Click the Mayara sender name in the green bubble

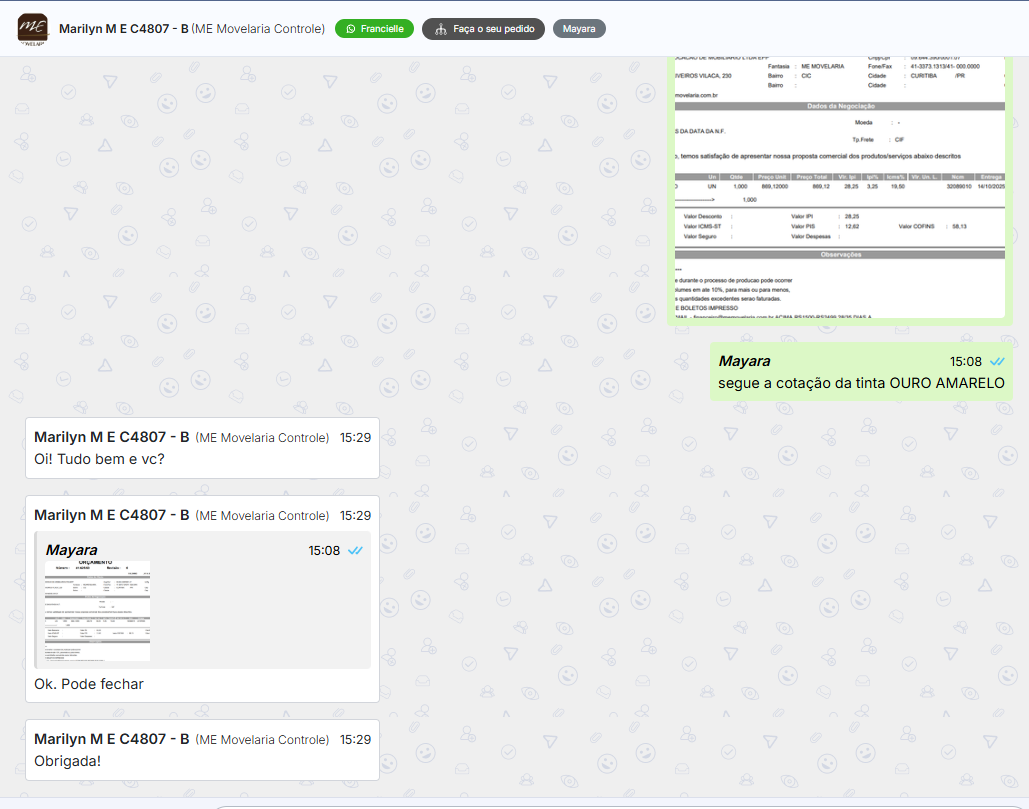tap(745, 361)
